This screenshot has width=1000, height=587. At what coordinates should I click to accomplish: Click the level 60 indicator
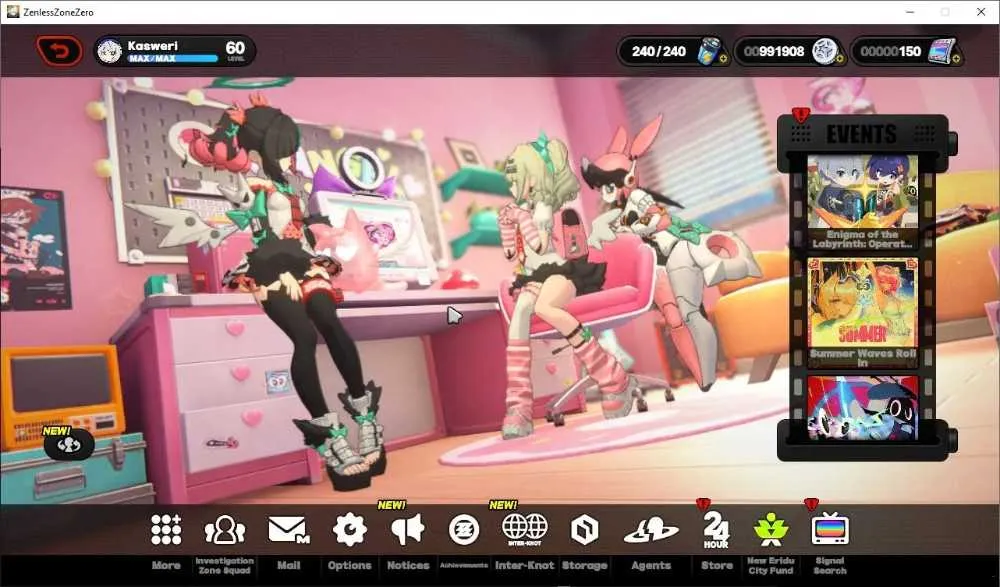235,50
